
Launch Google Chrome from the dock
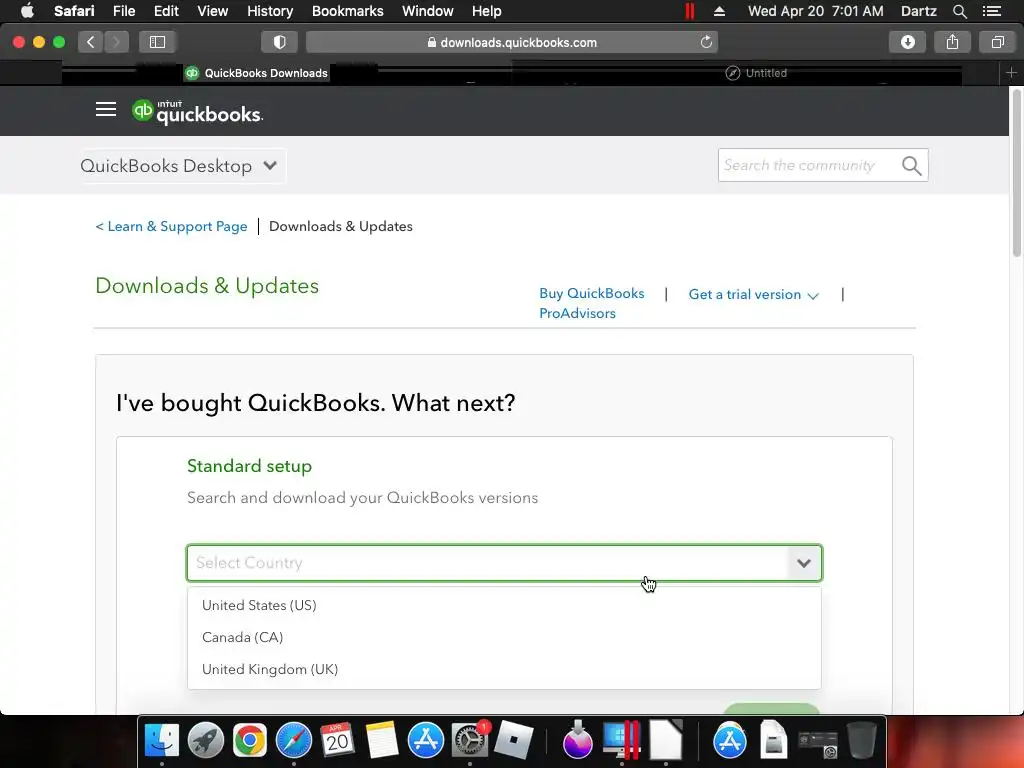point(249,740)
